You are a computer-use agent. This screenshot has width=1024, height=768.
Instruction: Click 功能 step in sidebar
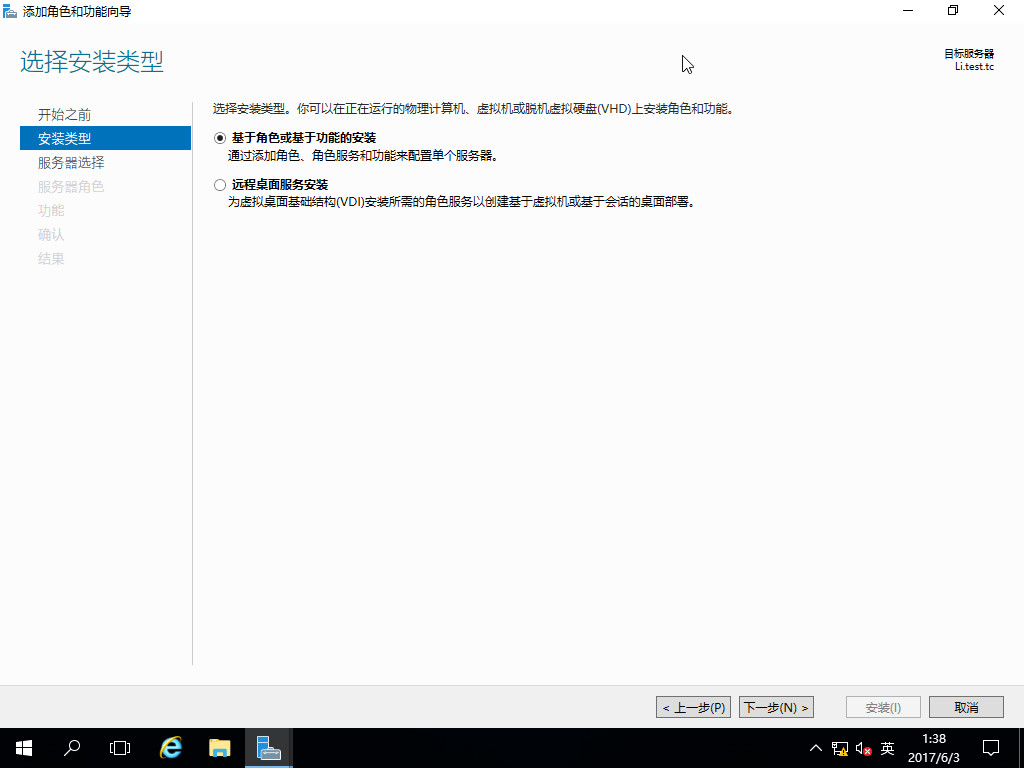(51, 211)
